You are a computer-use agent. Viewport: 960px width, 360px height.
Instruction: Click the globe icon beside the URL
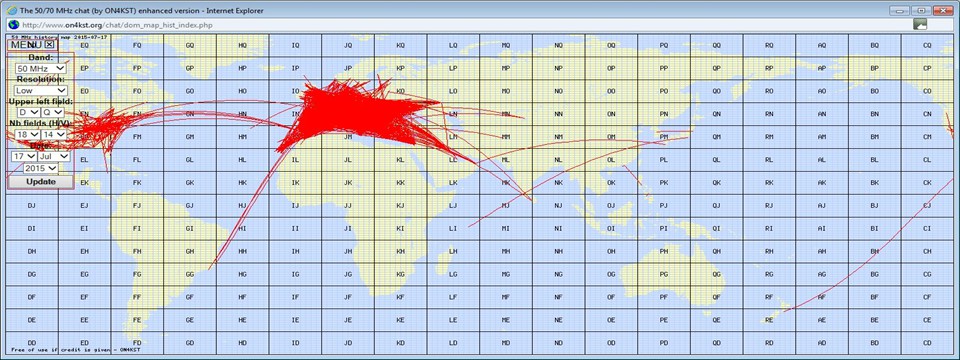tap(13, 24)
